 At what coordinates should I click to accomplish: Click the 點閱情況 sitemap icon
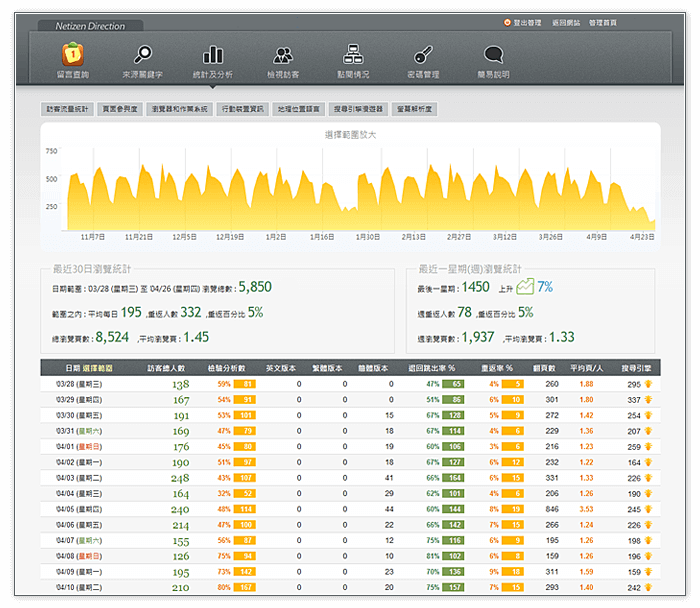coord(353,56)
